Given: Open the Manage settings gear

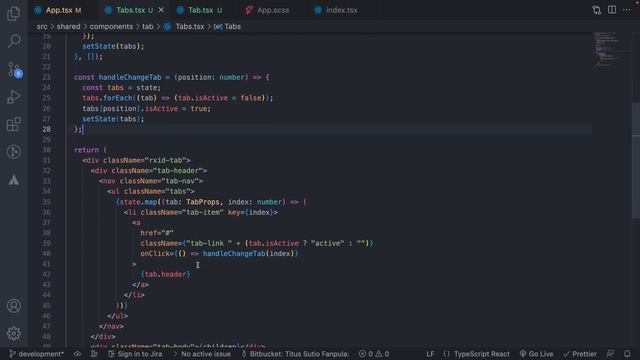Looking at the screenshot, I should pos(13,333).
